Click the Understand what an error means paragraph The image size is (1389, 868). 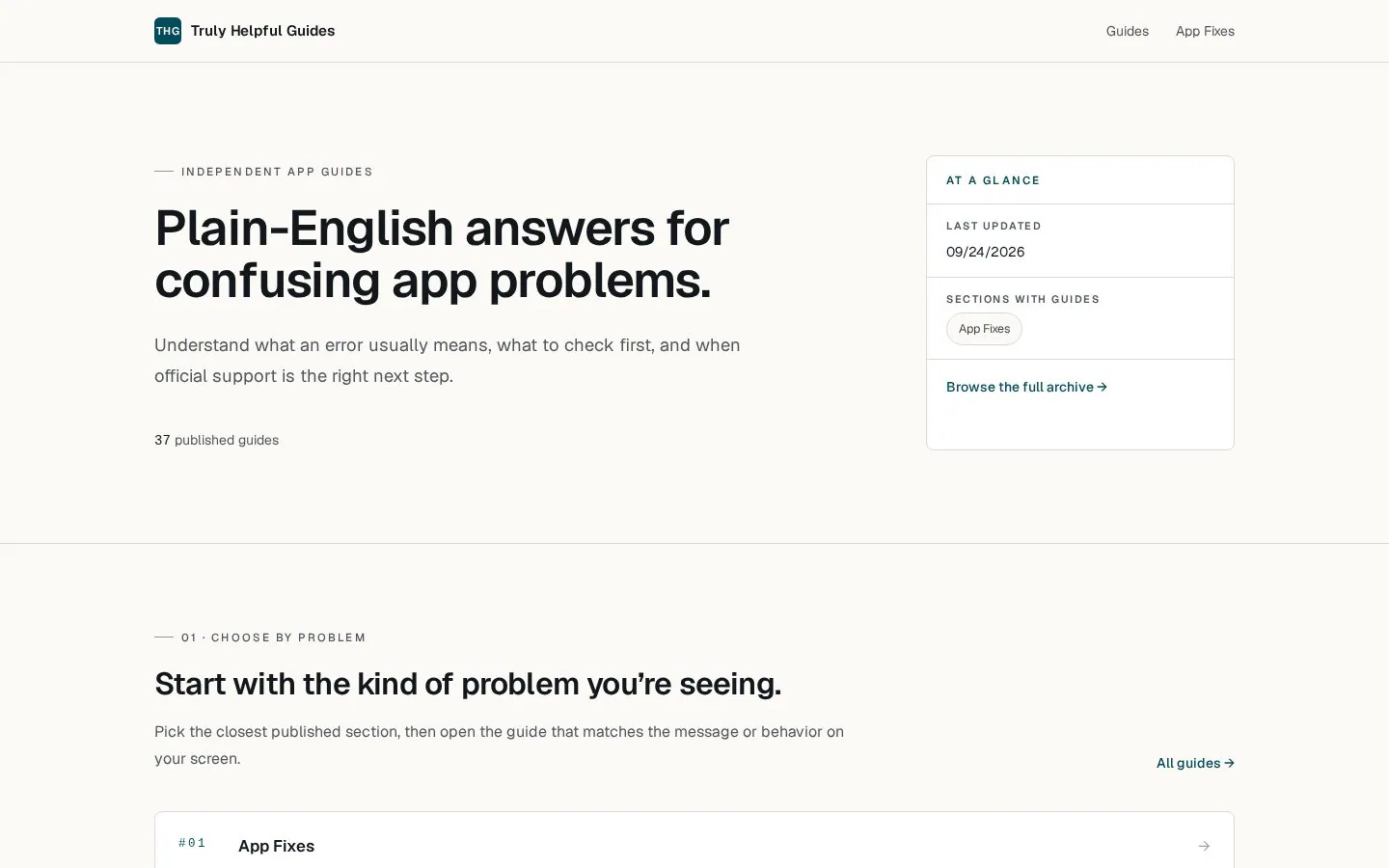448,361
